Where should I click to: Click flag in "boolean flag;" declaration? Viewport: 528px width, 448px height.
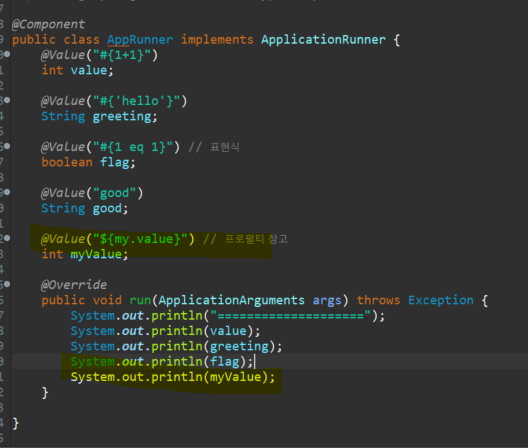click(x=114, y=163)
